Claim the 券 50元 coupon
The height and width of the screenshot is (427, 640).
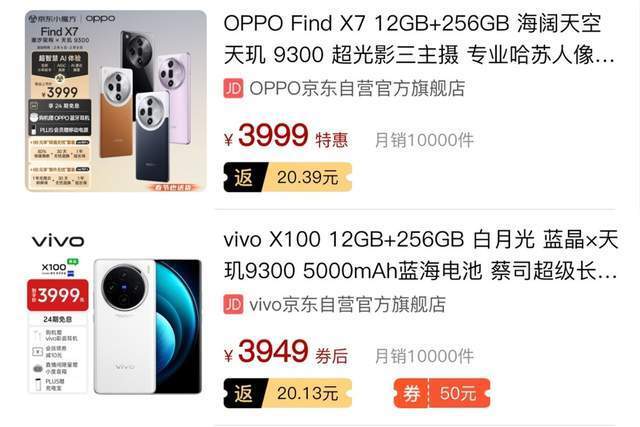(442, 393)
